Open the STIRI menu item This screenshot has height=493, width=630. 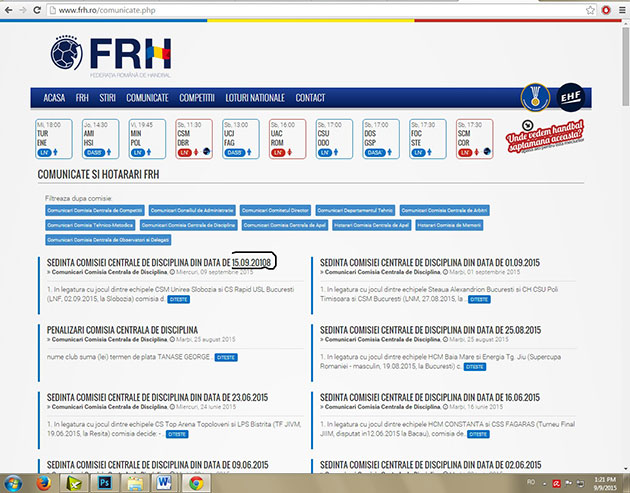pyautogui.click(x=107, y=98)
